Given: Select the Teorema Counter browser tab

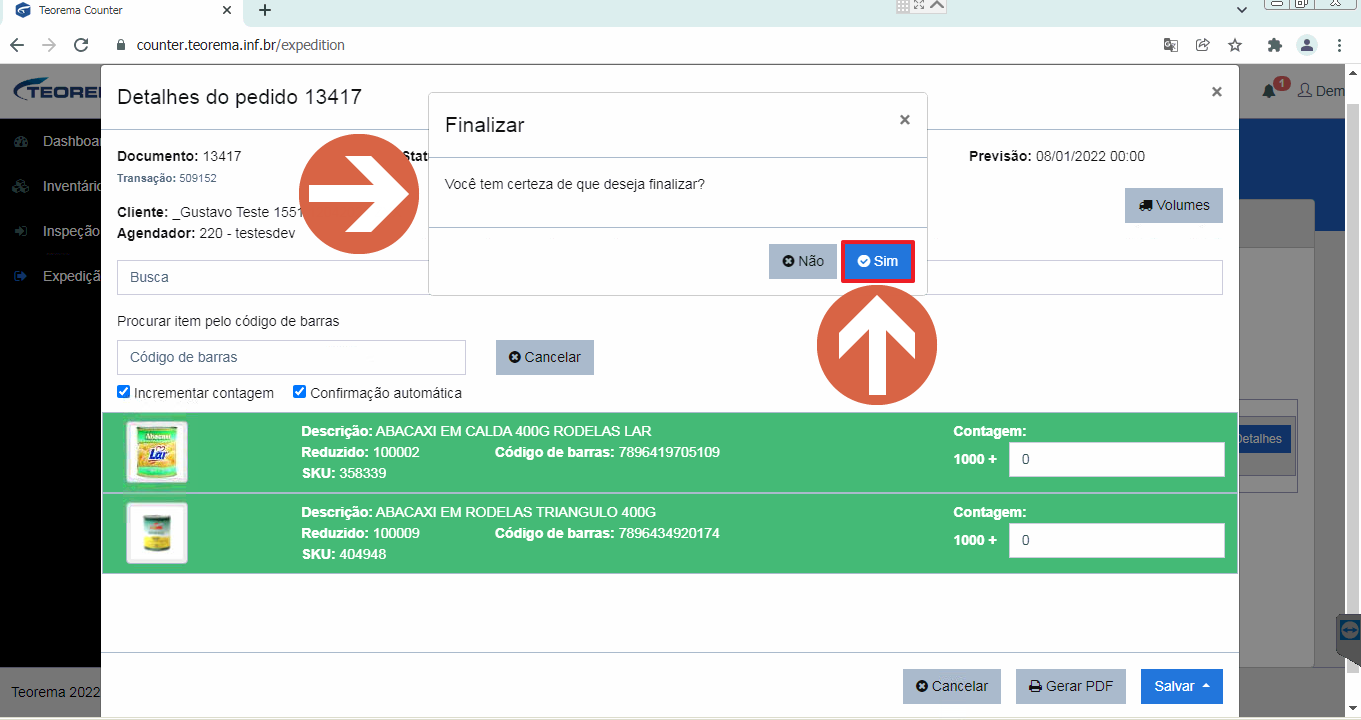Looking at the screenshot, I should (122, 11).
